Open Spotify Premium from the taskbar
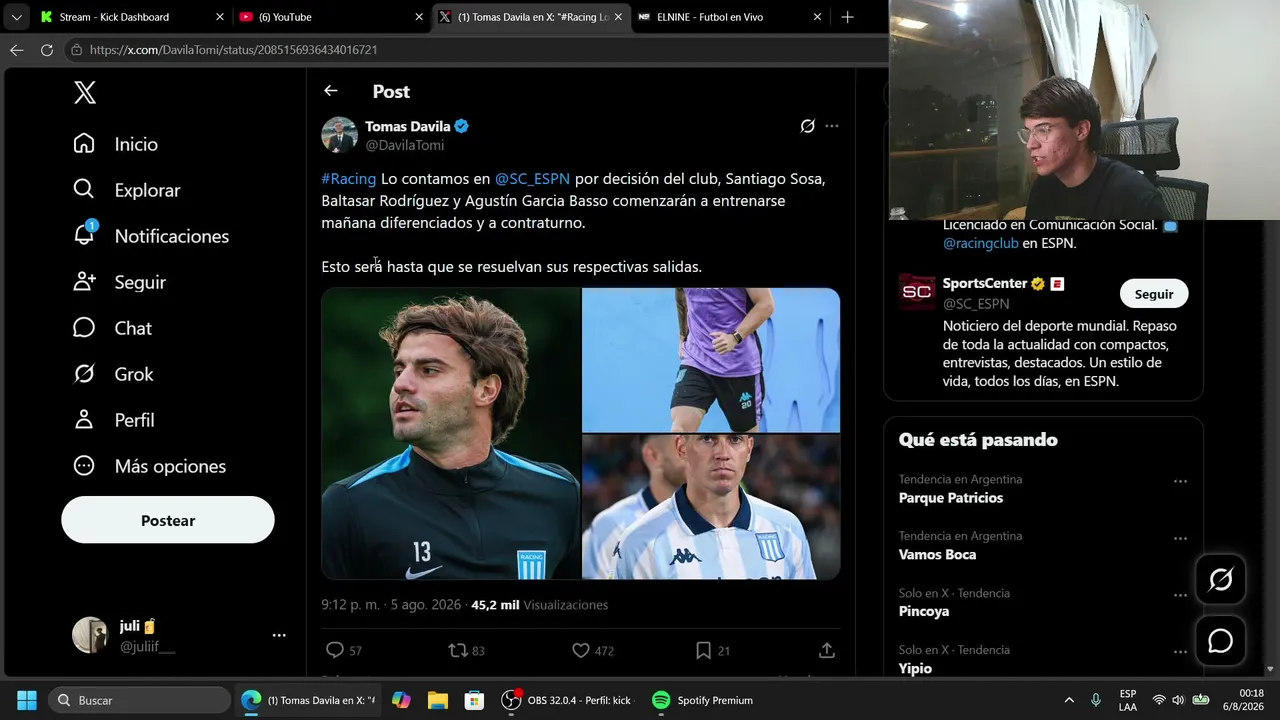 click(x=702, y=700)
